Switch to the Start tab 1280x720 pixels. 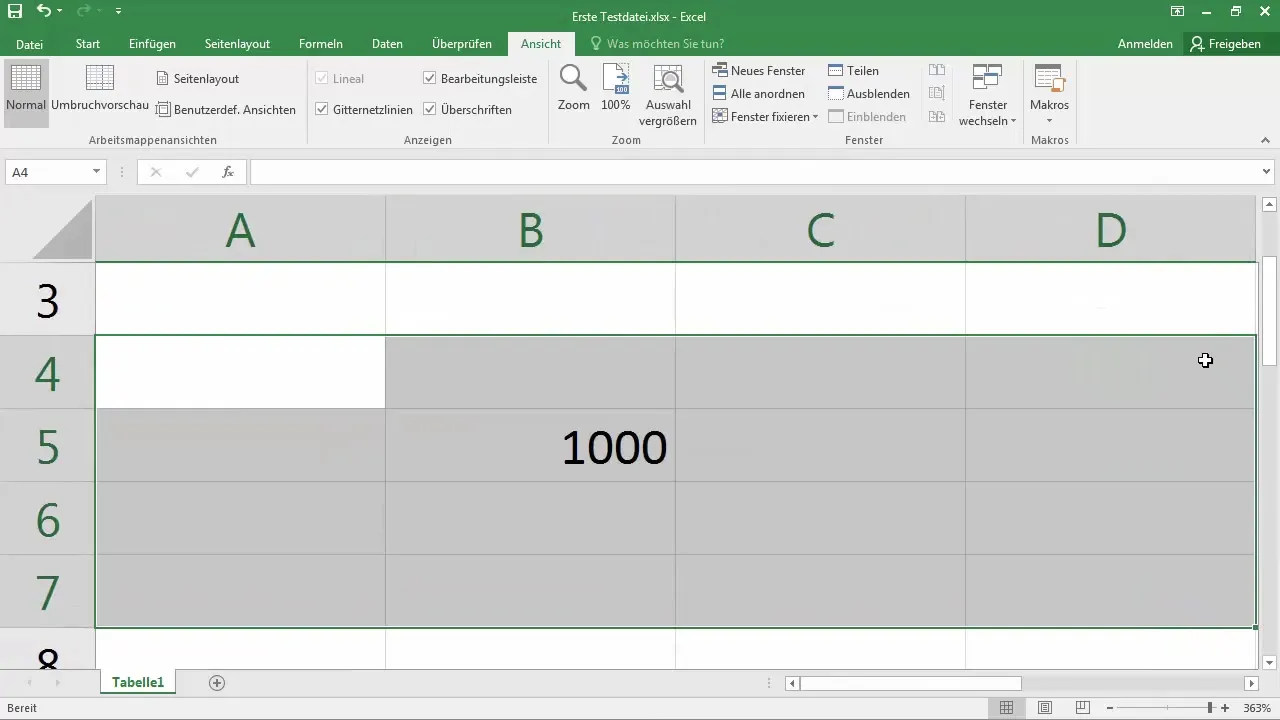pos(88,44)
